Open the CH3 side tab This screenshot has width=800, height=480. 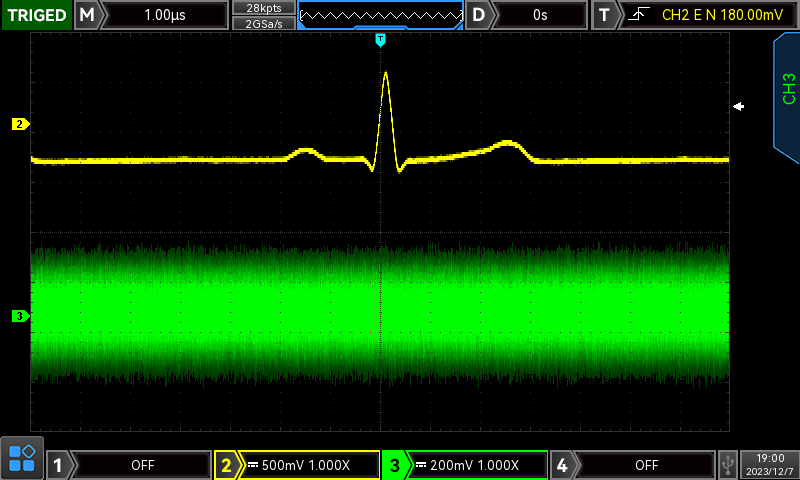coord(787,88)
